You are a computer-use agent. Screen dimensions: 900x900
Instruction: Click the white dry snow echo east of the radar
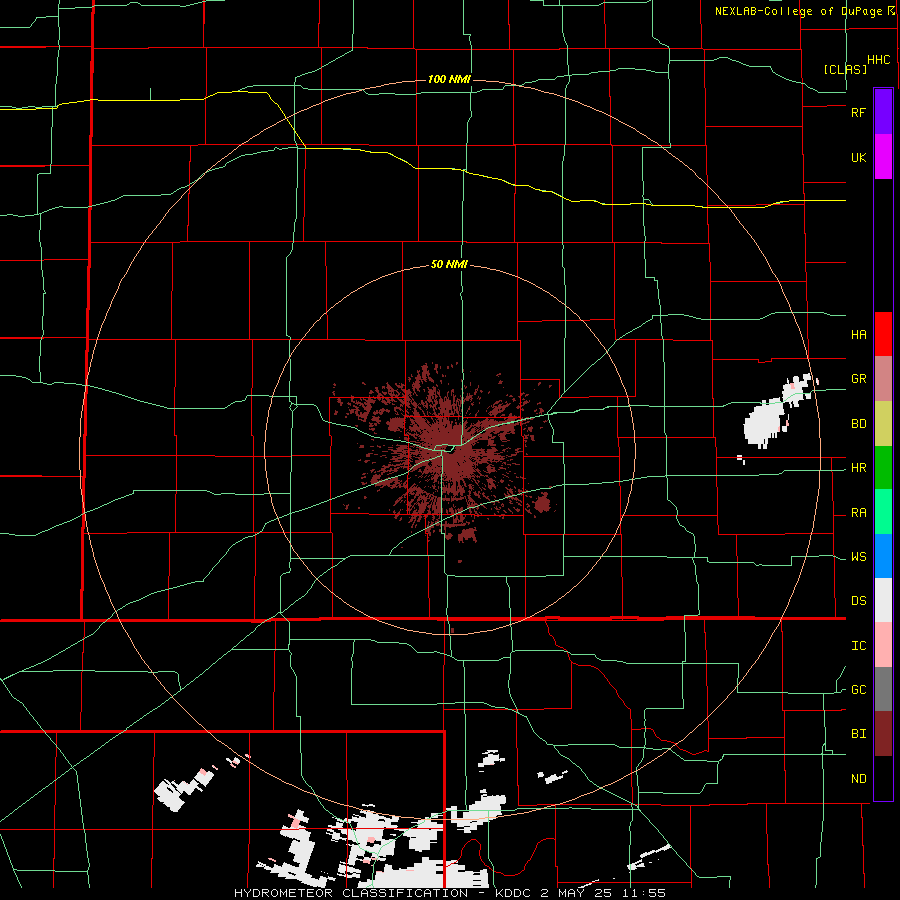pyautogui.click(x=765, y=425)
